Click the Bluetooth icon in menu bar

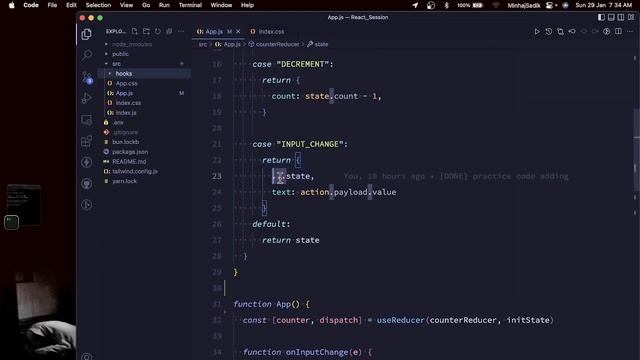pyautogui.click(x=446, y=5)
